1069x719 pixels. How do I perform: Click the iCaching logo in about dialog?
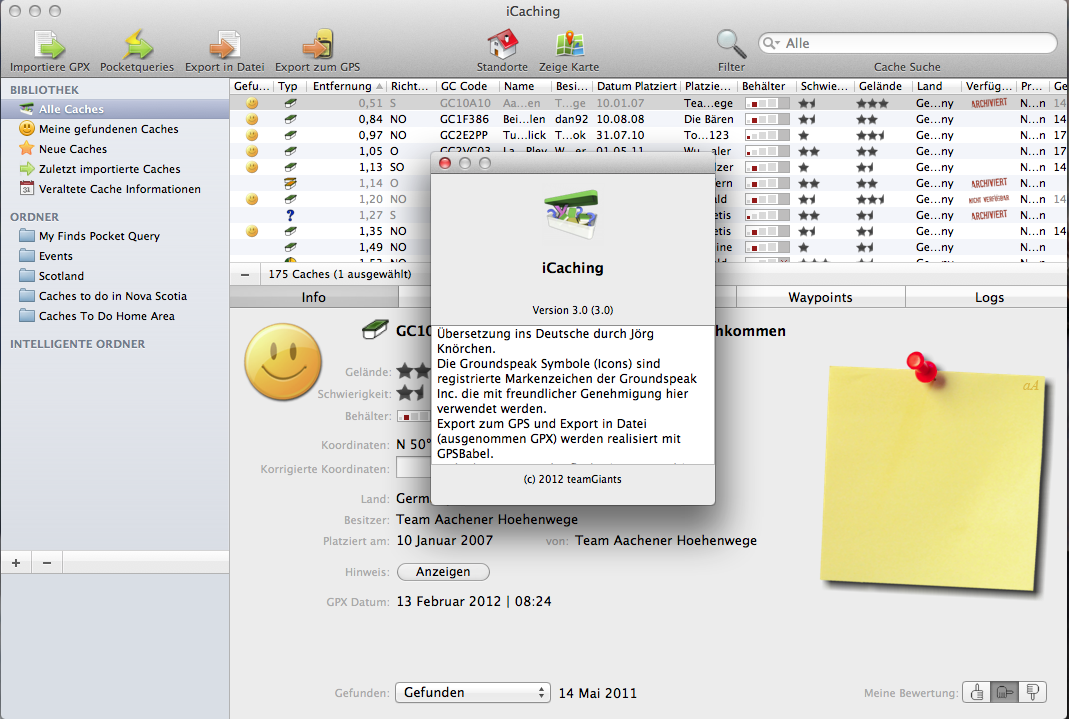point(573,214)
